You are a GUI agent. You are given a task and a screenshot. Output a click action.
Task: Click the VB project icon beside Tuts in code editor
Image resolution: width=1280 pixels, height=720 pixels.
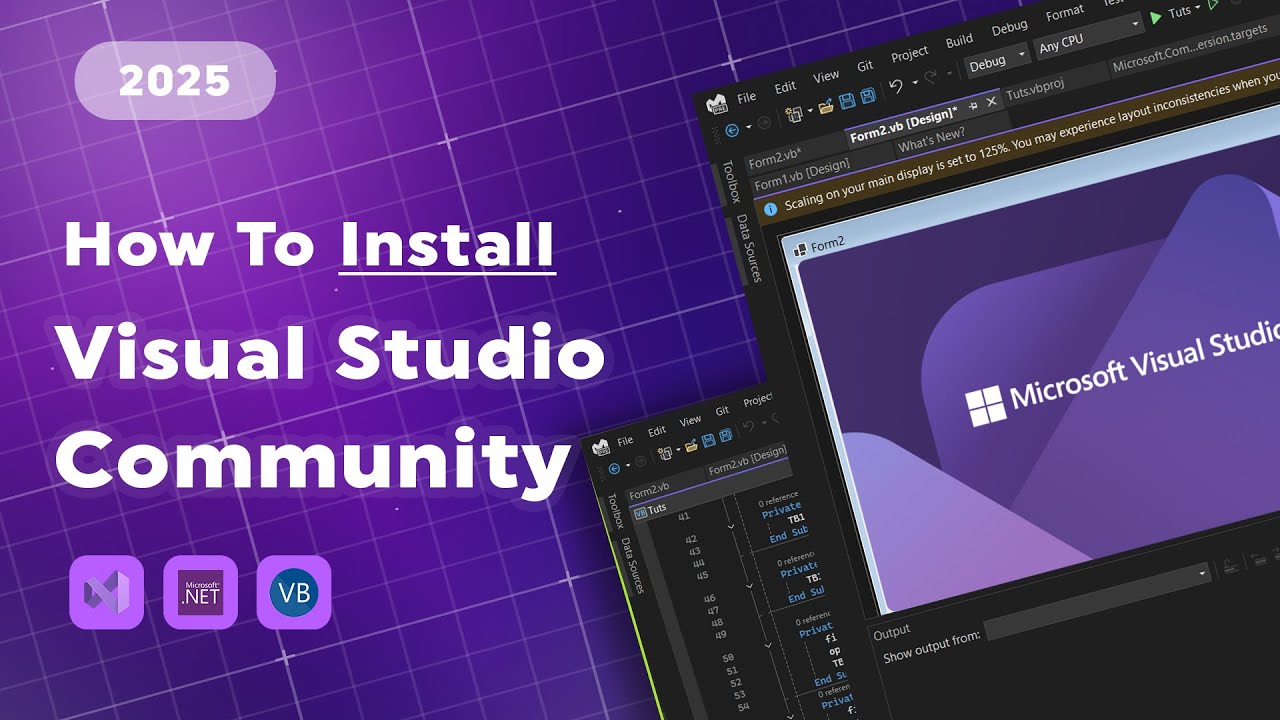coord(640,512)
